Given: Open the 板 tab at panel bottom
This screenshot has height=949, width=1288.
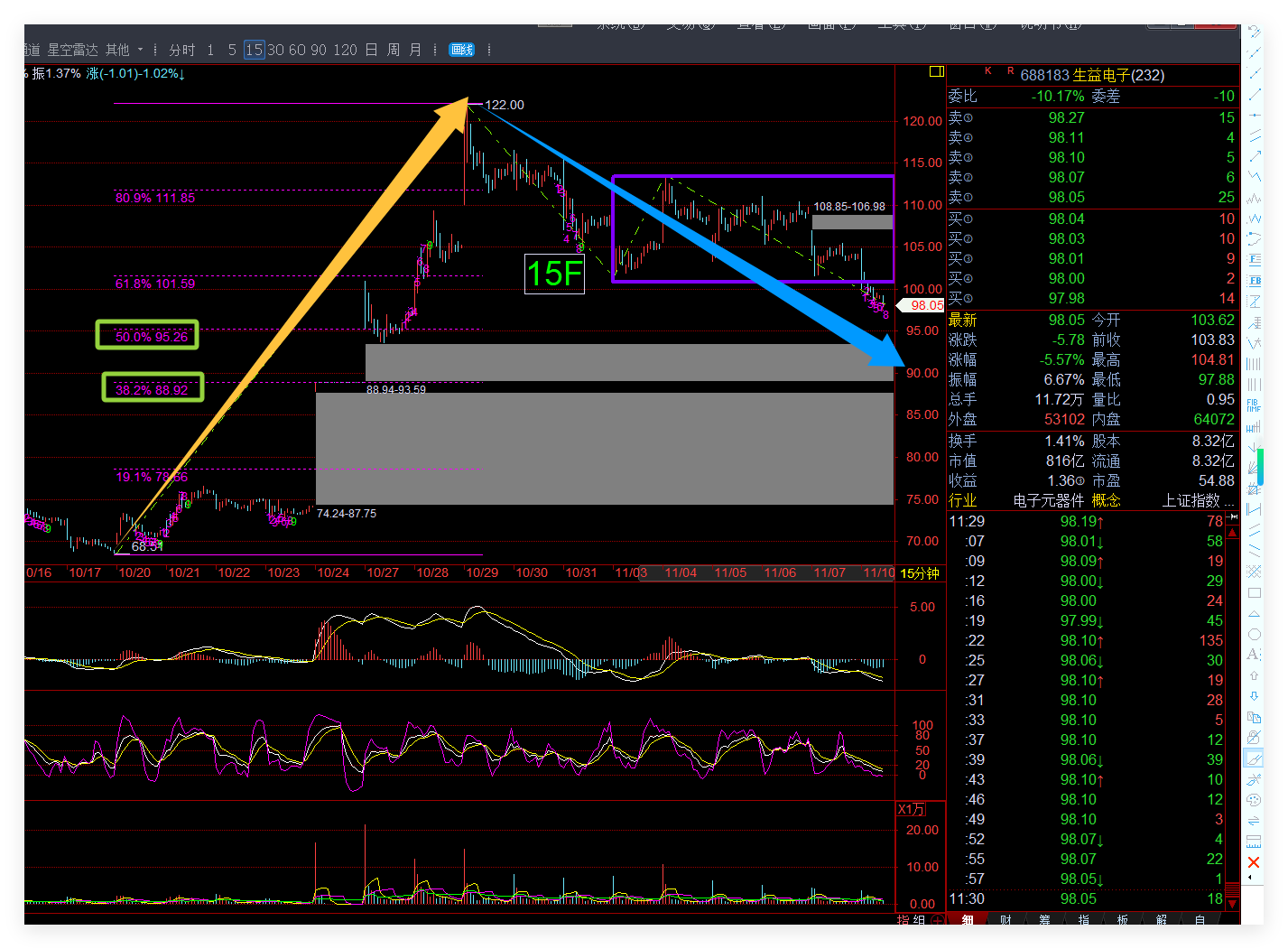Looking at the screenshot, I should tap(1122, 919).
